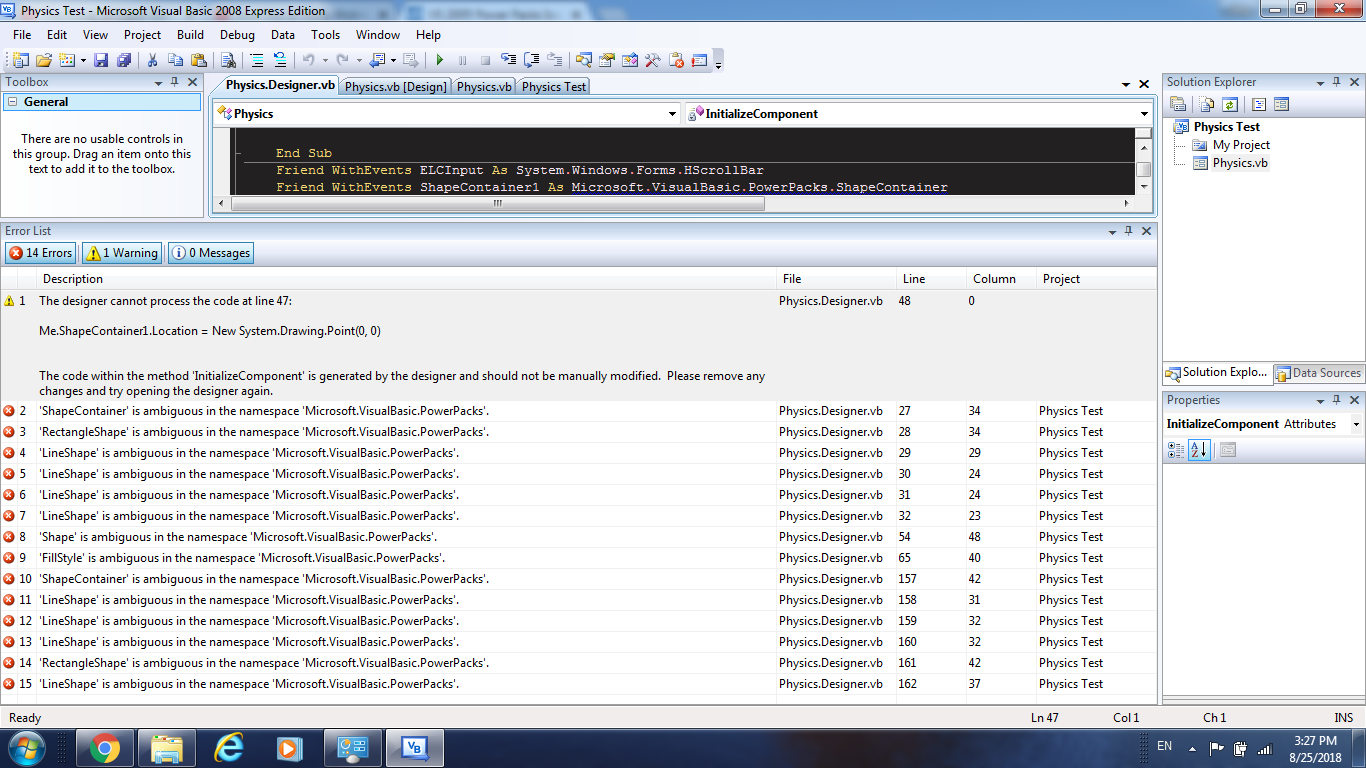Open the Properties object selector dropdown
Viewport: 1366px width, 768px height.
(x=1356, y=424)
